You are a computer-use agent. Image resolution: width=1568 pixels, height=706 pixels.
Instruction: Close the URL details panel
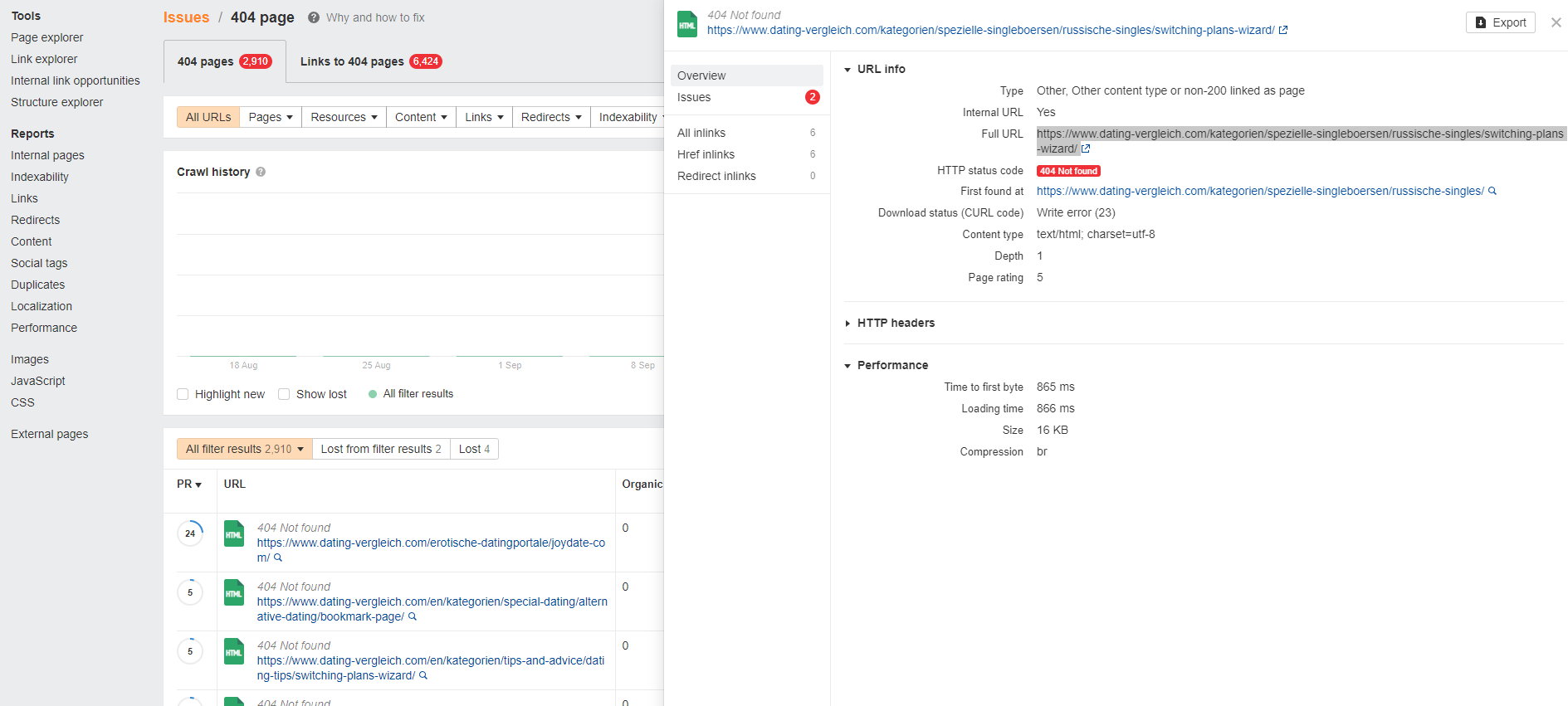[1556, 22]
